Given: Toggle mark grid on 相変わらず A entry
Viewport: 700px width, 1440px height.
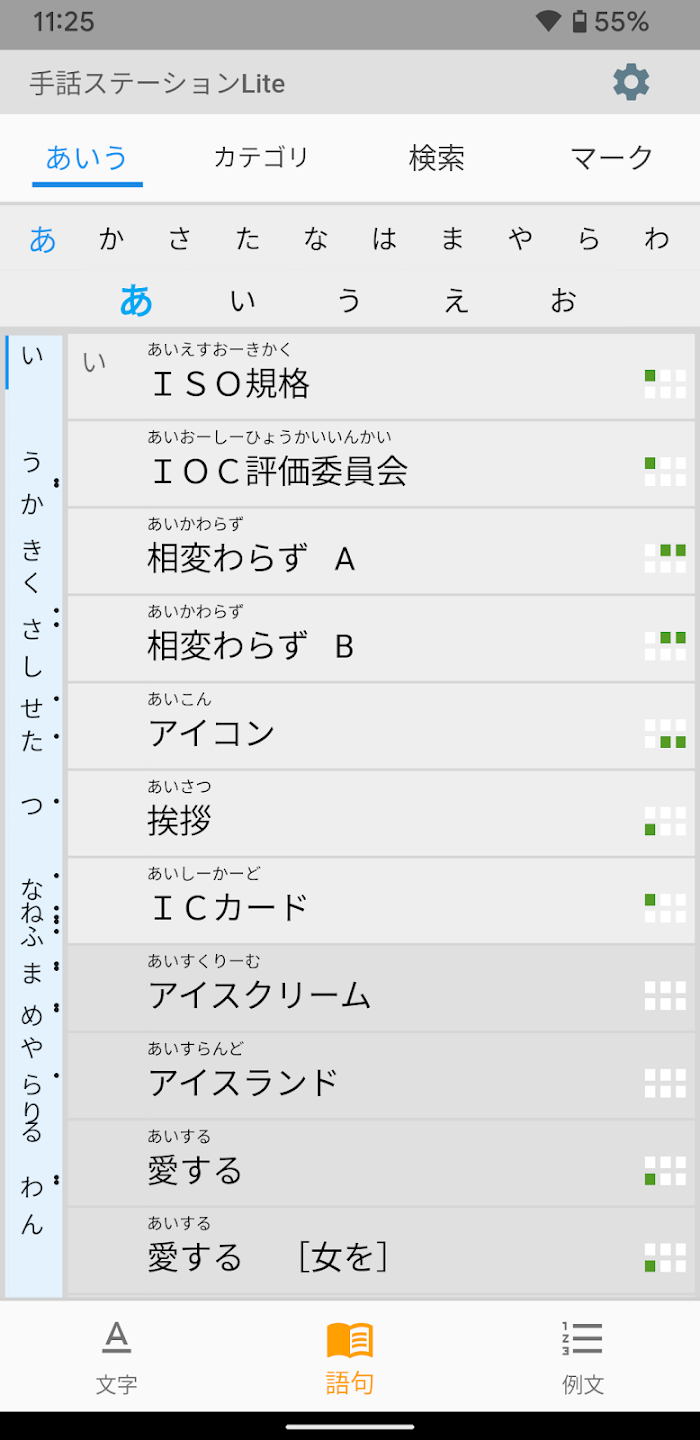Looking at the screenshot, I should 665,558.
